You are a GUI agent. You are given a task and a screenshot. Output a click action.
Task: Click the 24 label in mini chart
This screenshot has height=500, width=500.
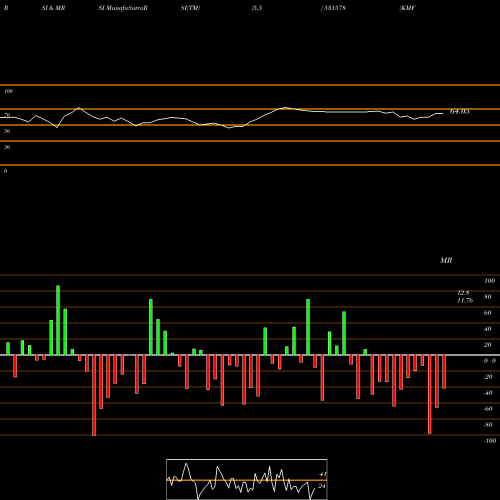[x=322, y=486]
